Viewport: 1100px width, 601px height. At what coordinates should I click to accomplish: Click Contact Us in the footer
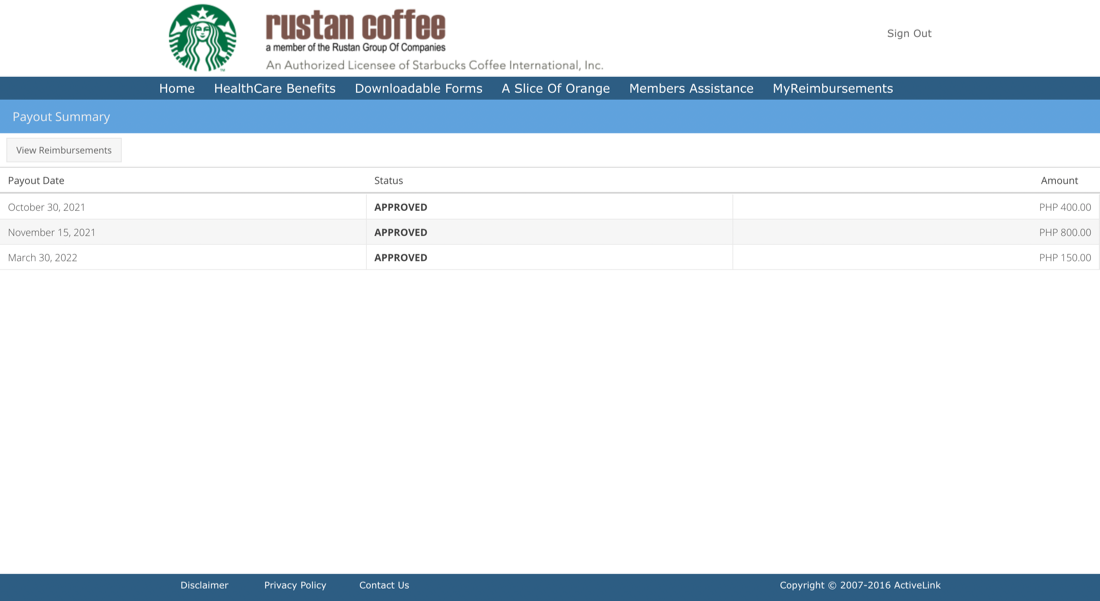click(x=384, y=586)
